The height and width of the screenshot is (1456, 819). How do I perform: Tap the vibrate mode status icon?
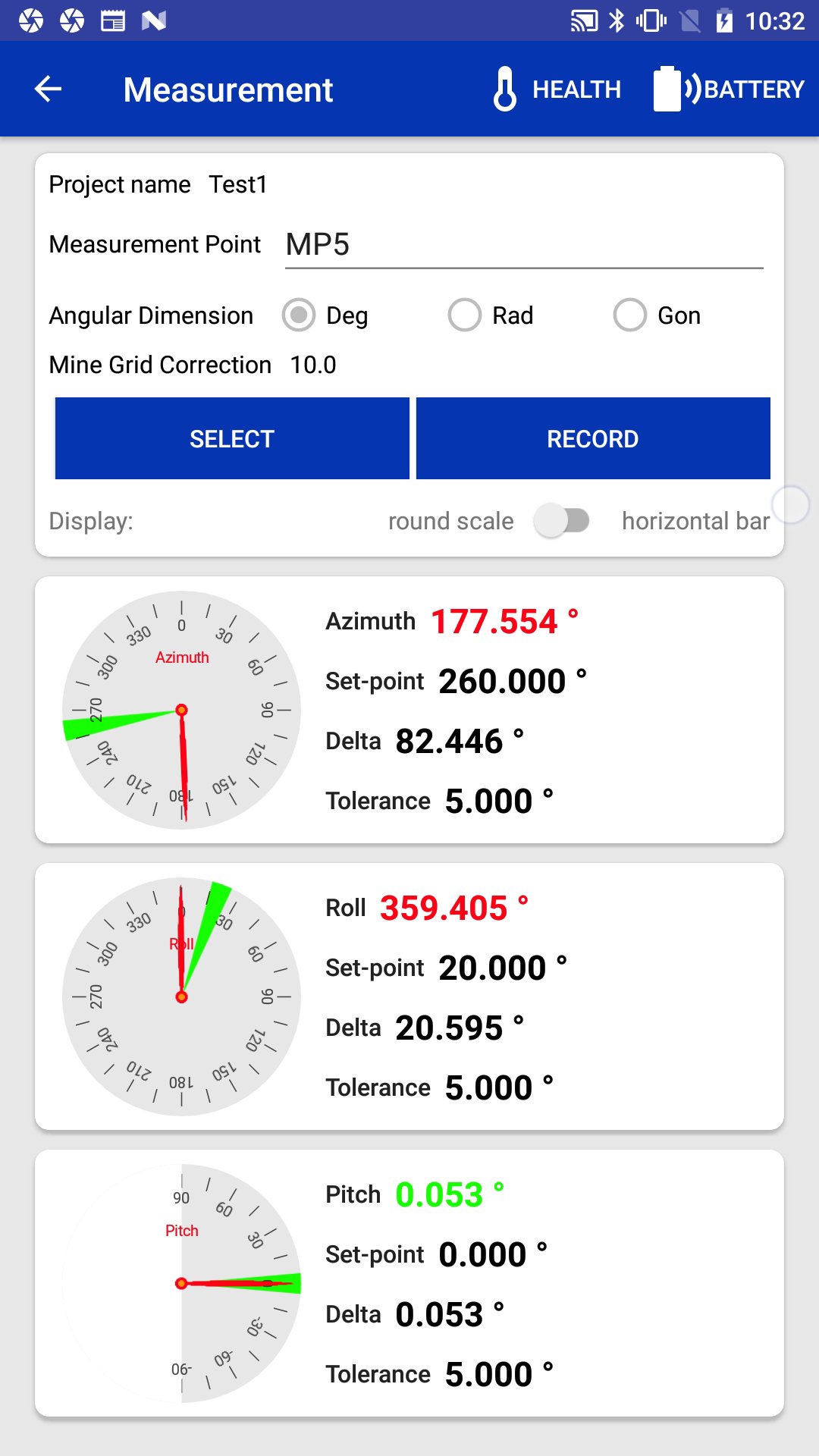(651, 20)
